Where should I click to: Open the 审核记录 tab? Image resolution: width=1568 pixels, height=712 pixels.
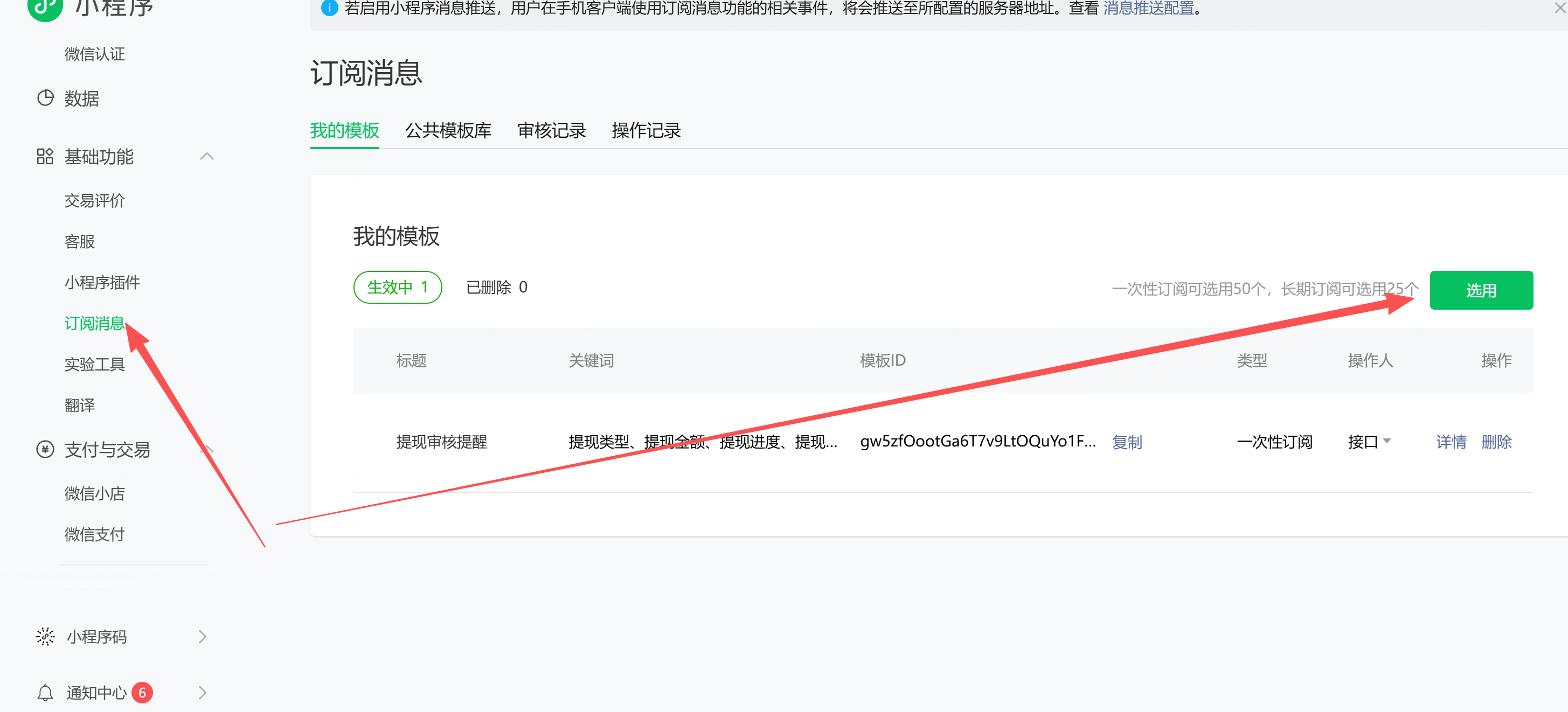[551, 130]
